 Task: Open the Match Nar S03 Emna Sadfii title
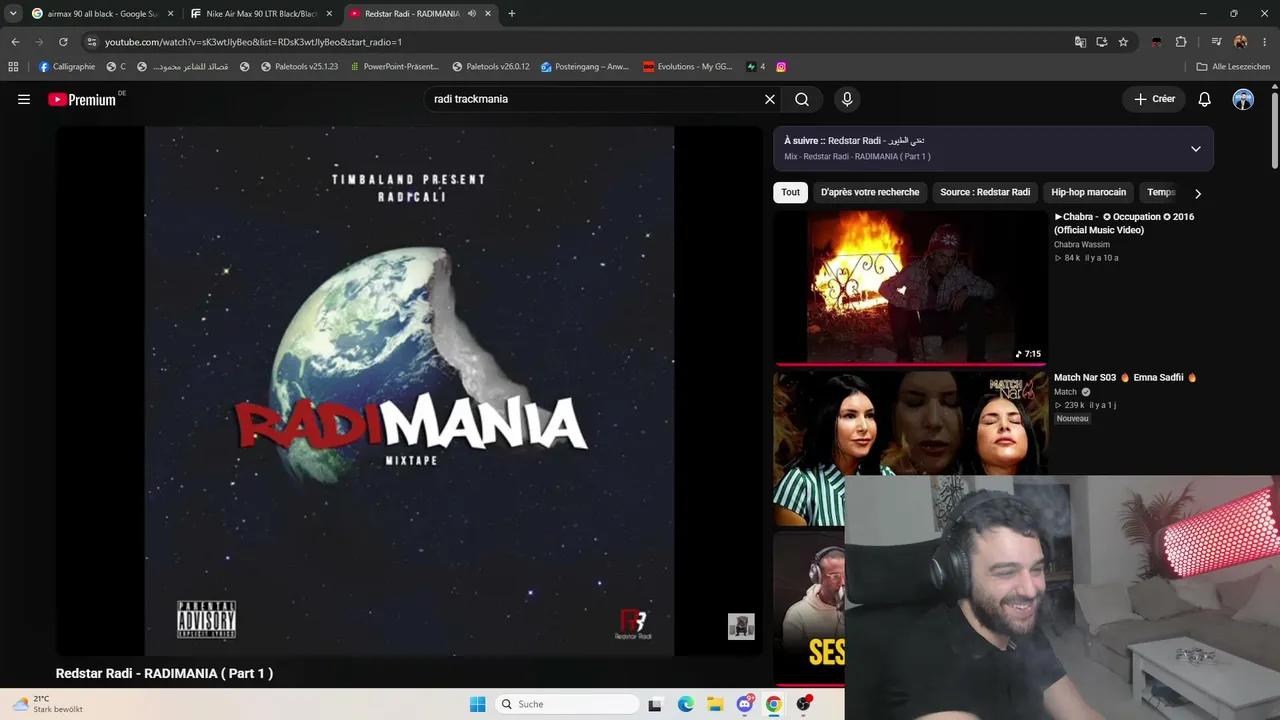point(1125,377)
